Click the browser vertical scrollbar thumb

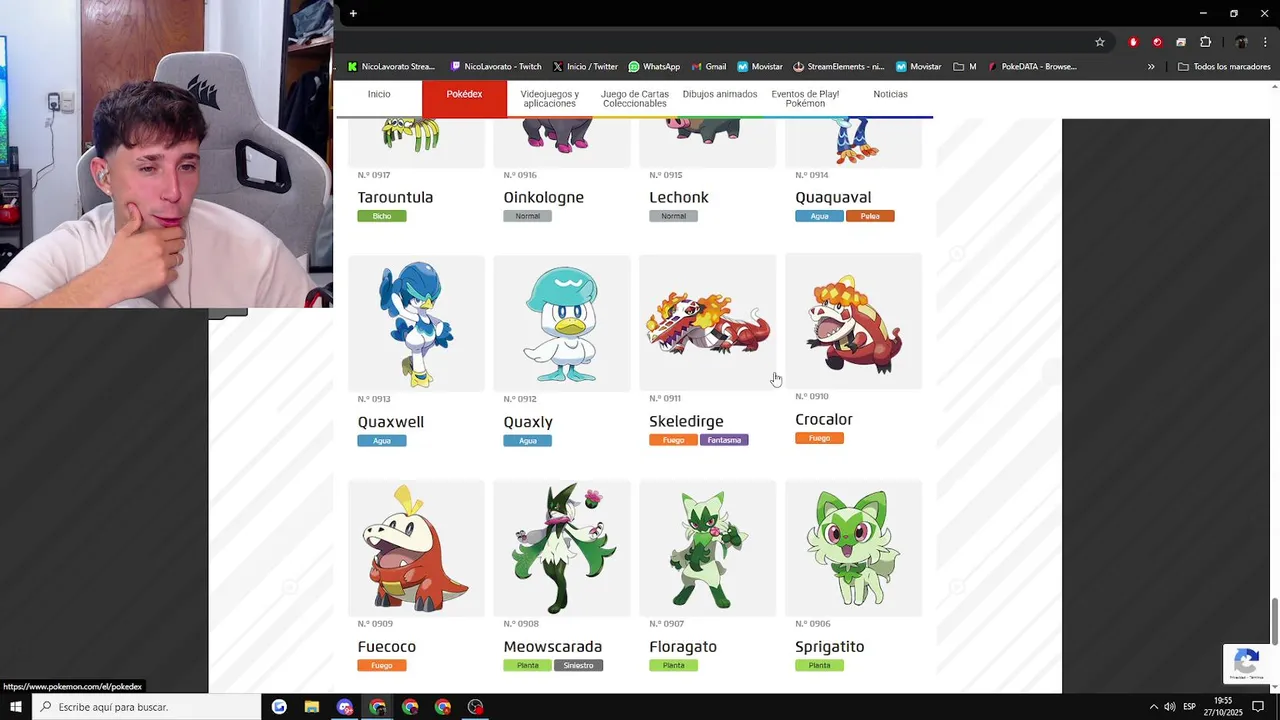[x=1274, y=621]
